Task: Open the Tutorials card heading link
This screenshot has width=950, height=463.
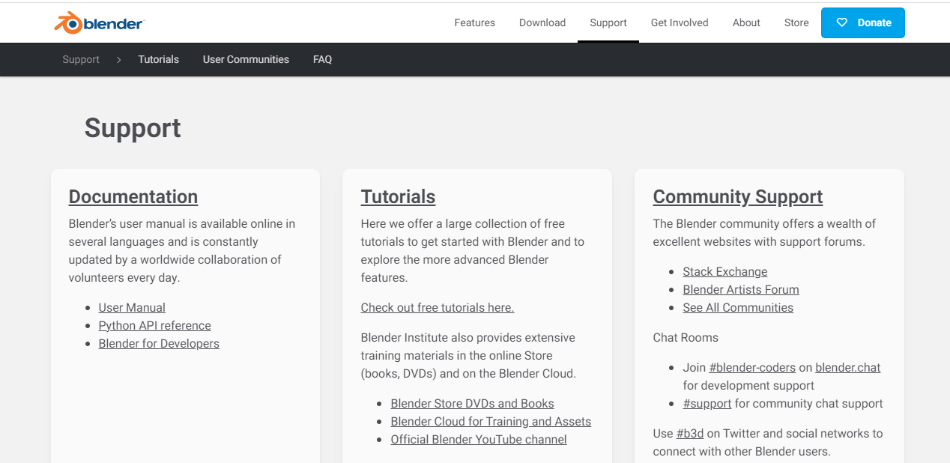Action: click(x=398, y=197)
